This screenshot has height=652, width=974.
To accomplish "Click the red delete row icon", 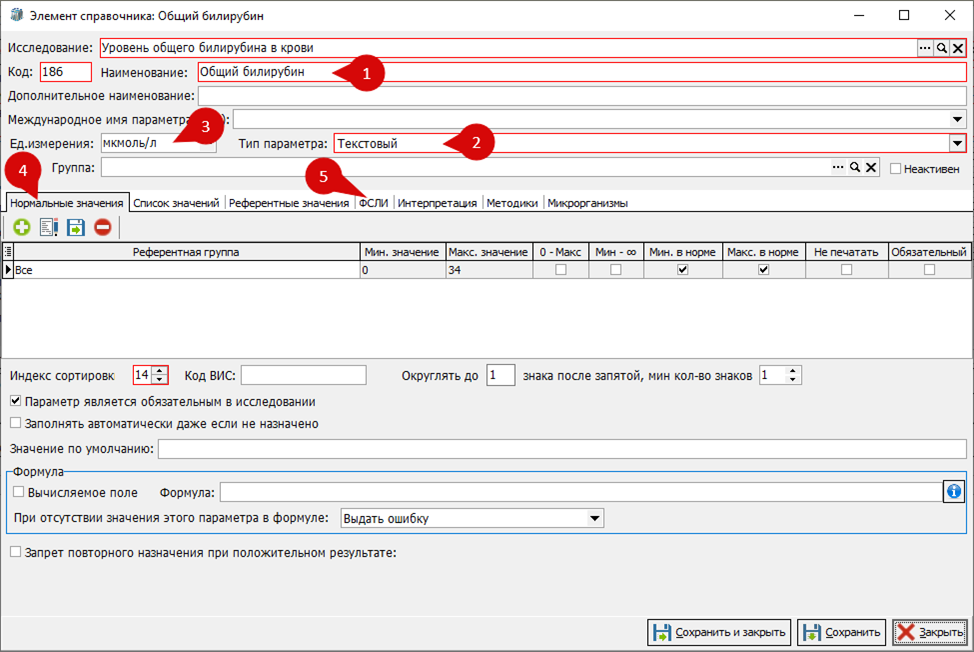I will (103, 227).
